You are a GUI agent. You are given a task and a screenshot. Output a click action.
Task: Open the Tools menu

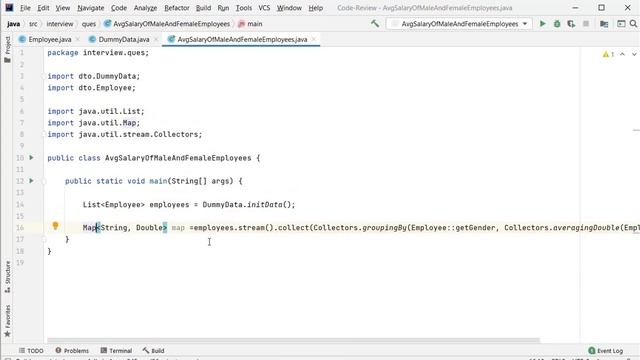coord(244,8)
